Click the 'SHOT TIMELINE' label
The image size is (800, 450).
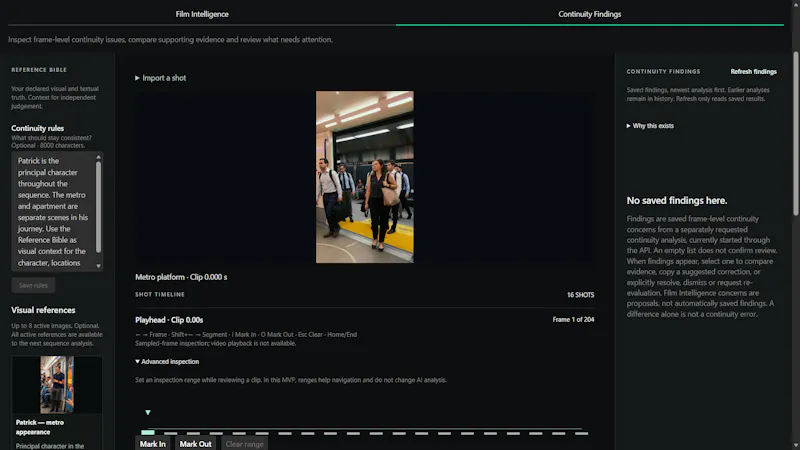coord(160,294)
